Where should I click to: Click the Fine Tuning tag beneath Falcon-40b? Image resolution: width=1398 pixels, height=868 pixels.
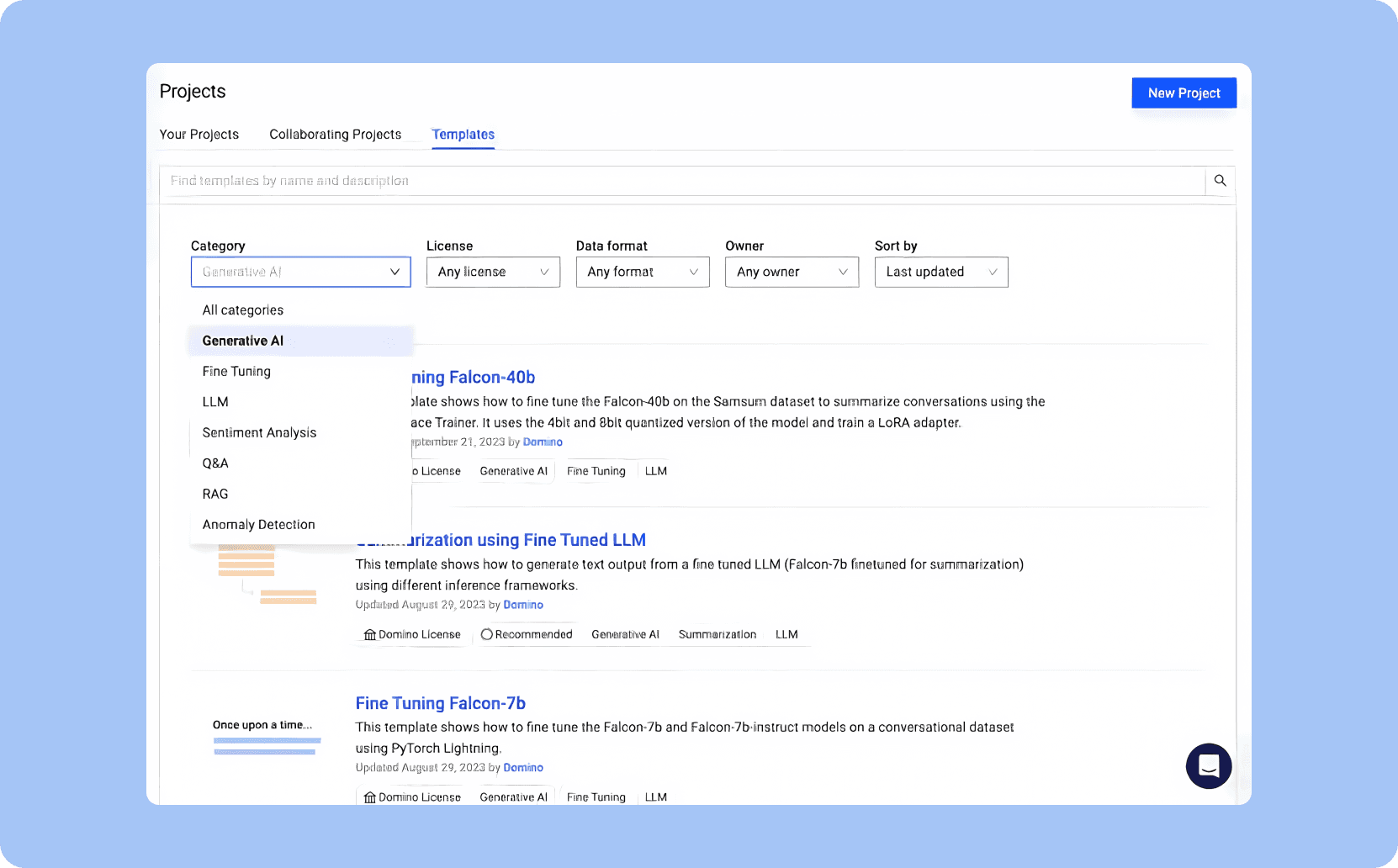coord(596,471)
